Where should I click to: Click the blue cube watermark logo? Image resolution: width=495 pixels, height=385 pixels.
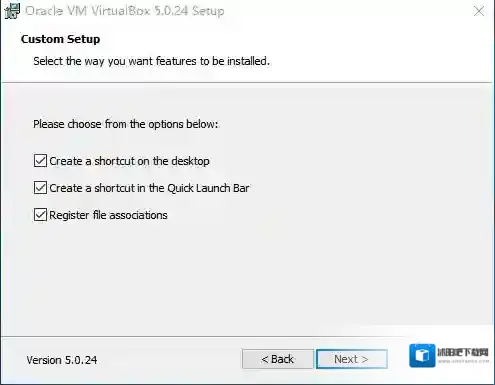[x=422, y=355]
